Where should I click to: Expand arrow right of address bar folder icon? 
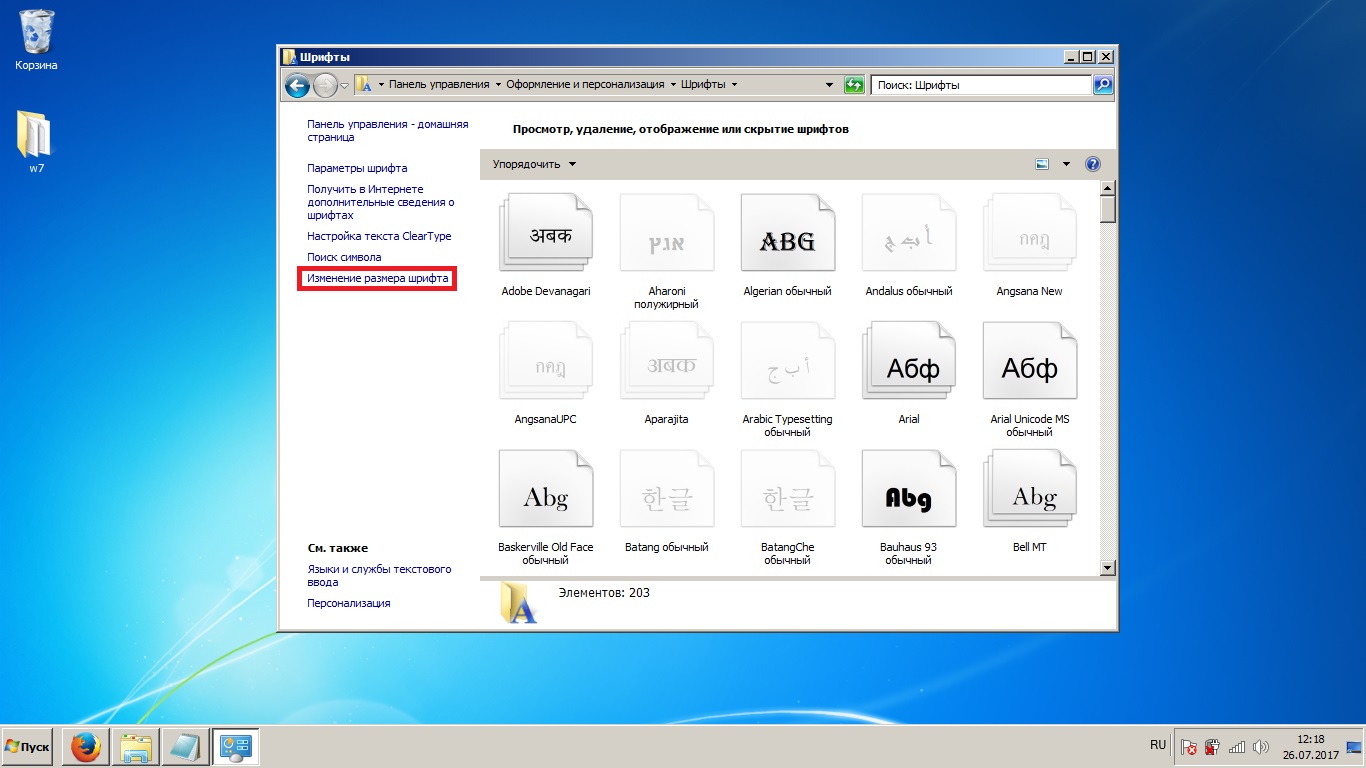381,85
